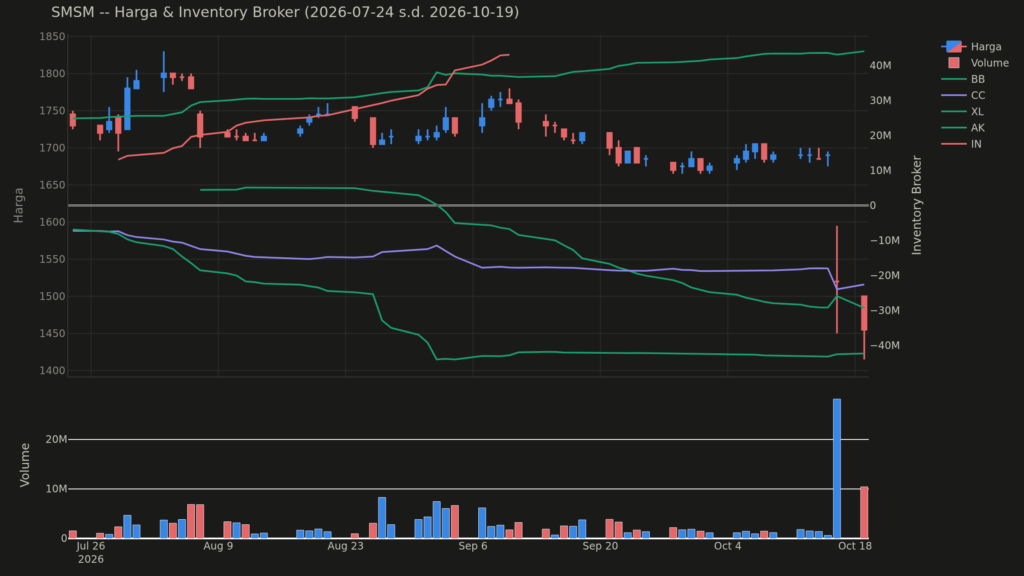Click the −20M inventory axis tick
Screen dimensions: 1024x576
[x=884, y=275]
